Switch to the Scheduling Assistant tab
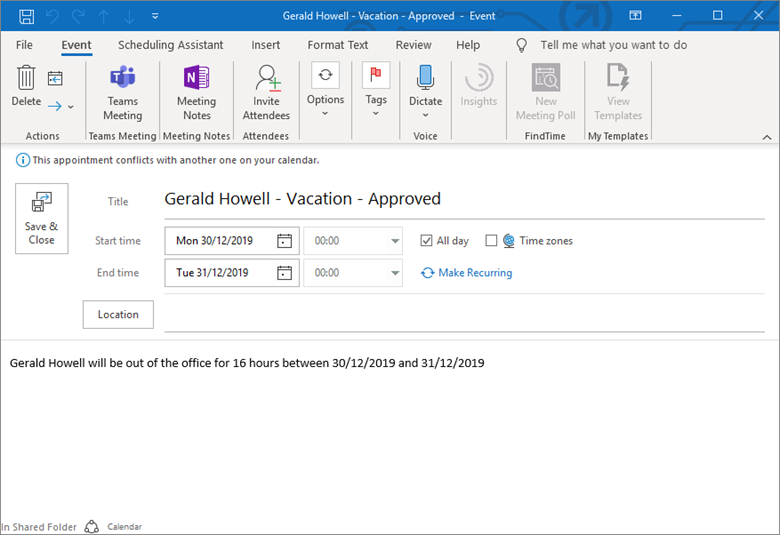 coord(173,45)
